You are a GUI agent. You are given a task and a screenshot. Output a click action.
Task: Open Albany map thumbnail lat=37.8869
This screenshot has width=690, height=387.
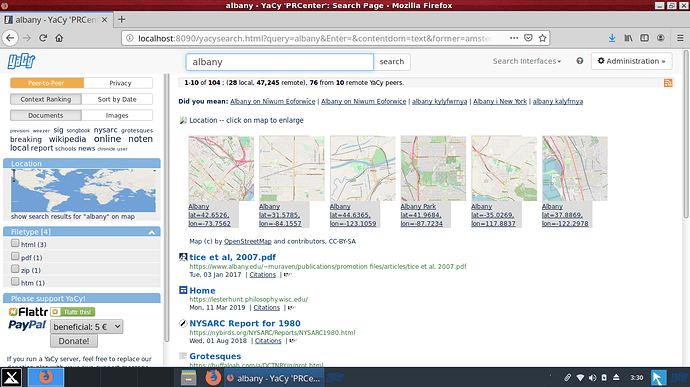(x=574, y=169)
